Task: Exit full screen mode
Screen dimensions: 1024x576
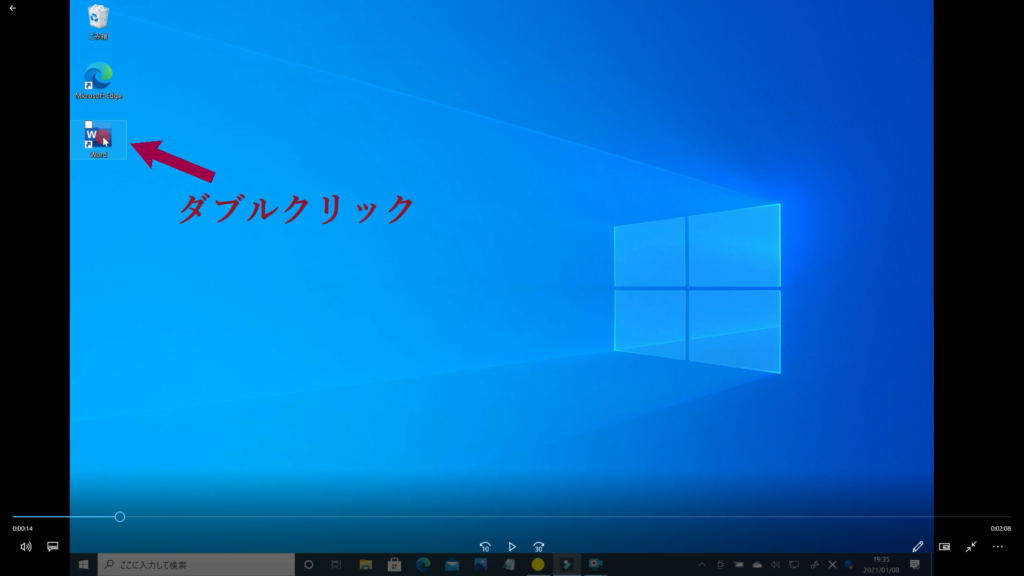Action: pyautogui.click(x=971, y=547)
